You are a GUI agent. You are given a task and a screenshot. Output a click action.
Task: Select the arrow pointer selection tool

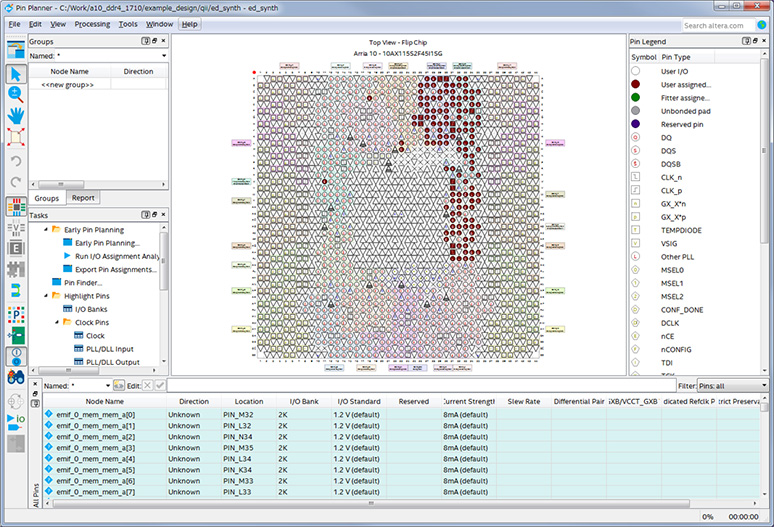15,74
